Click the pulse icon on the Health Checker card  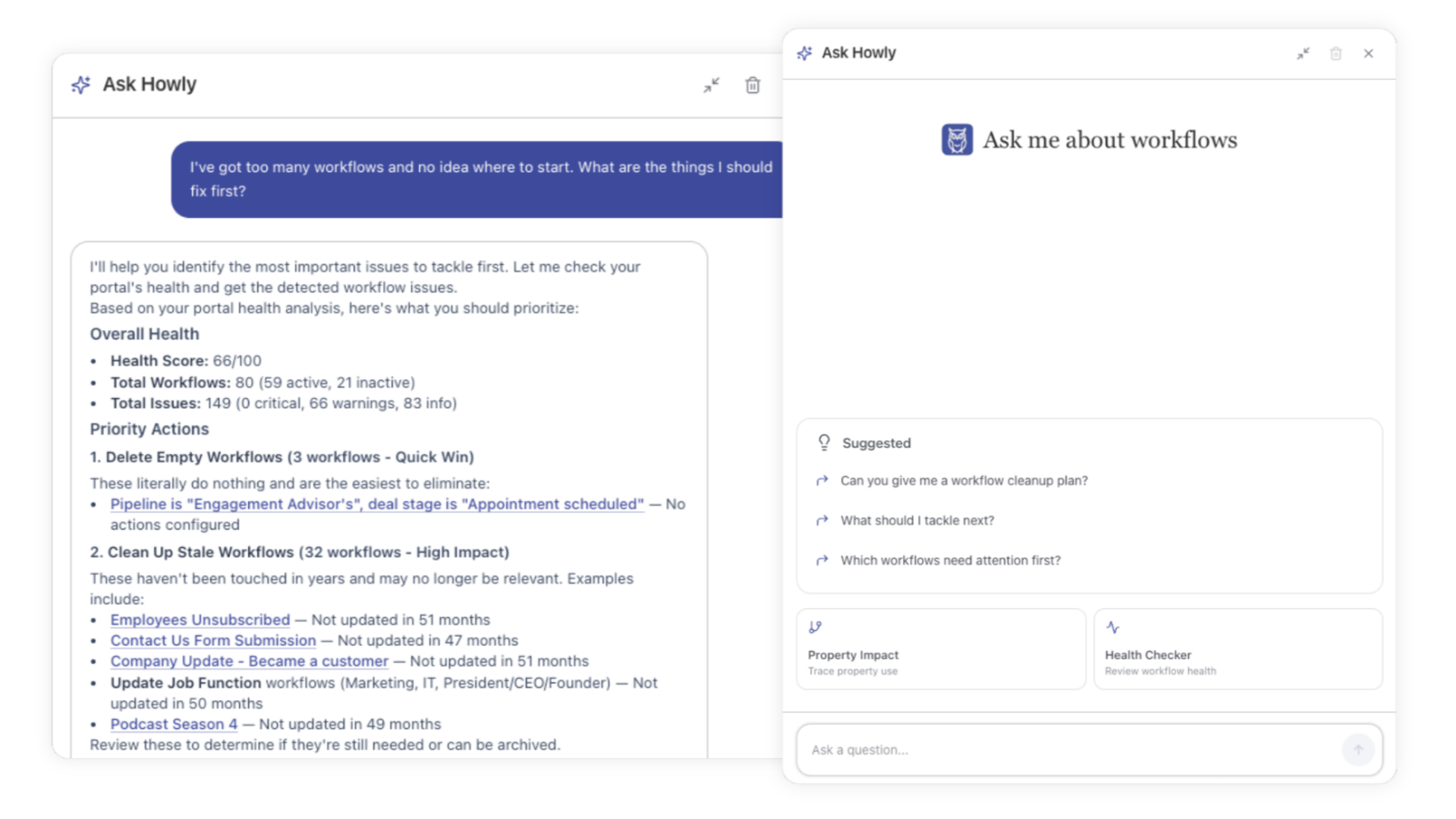click(1112, 627)
